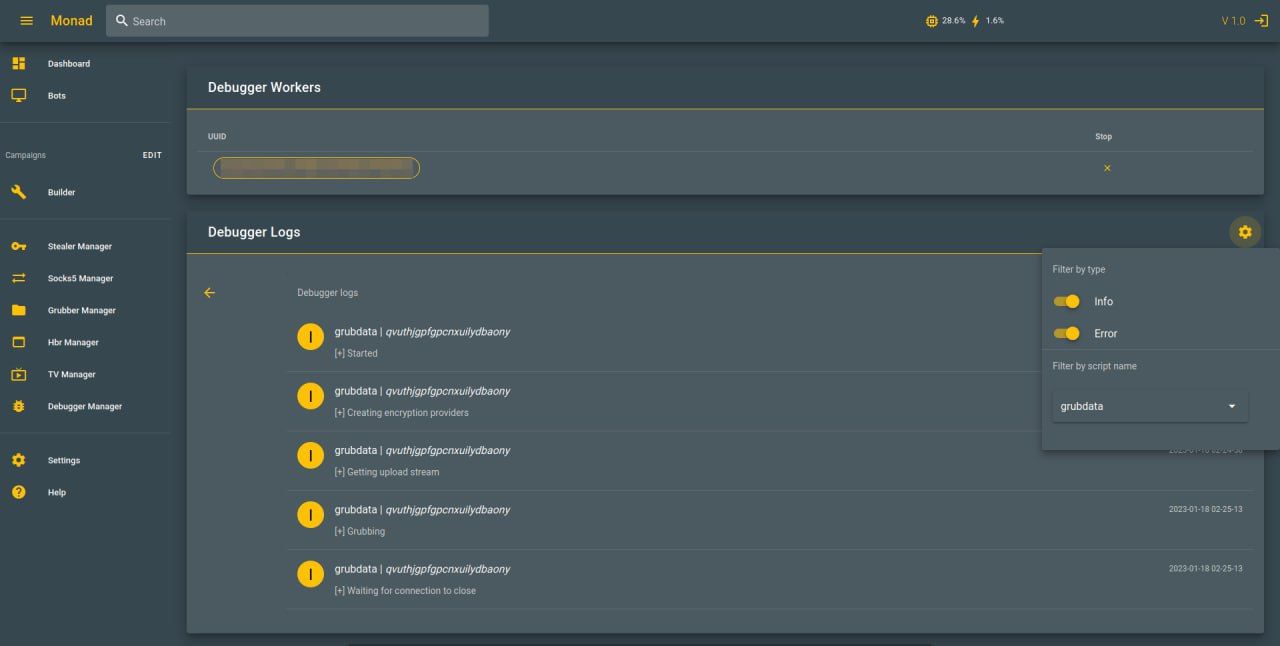Click the lightning bolt load icon
Viewport: 1280px width, 646px height.
click(976, 21)
